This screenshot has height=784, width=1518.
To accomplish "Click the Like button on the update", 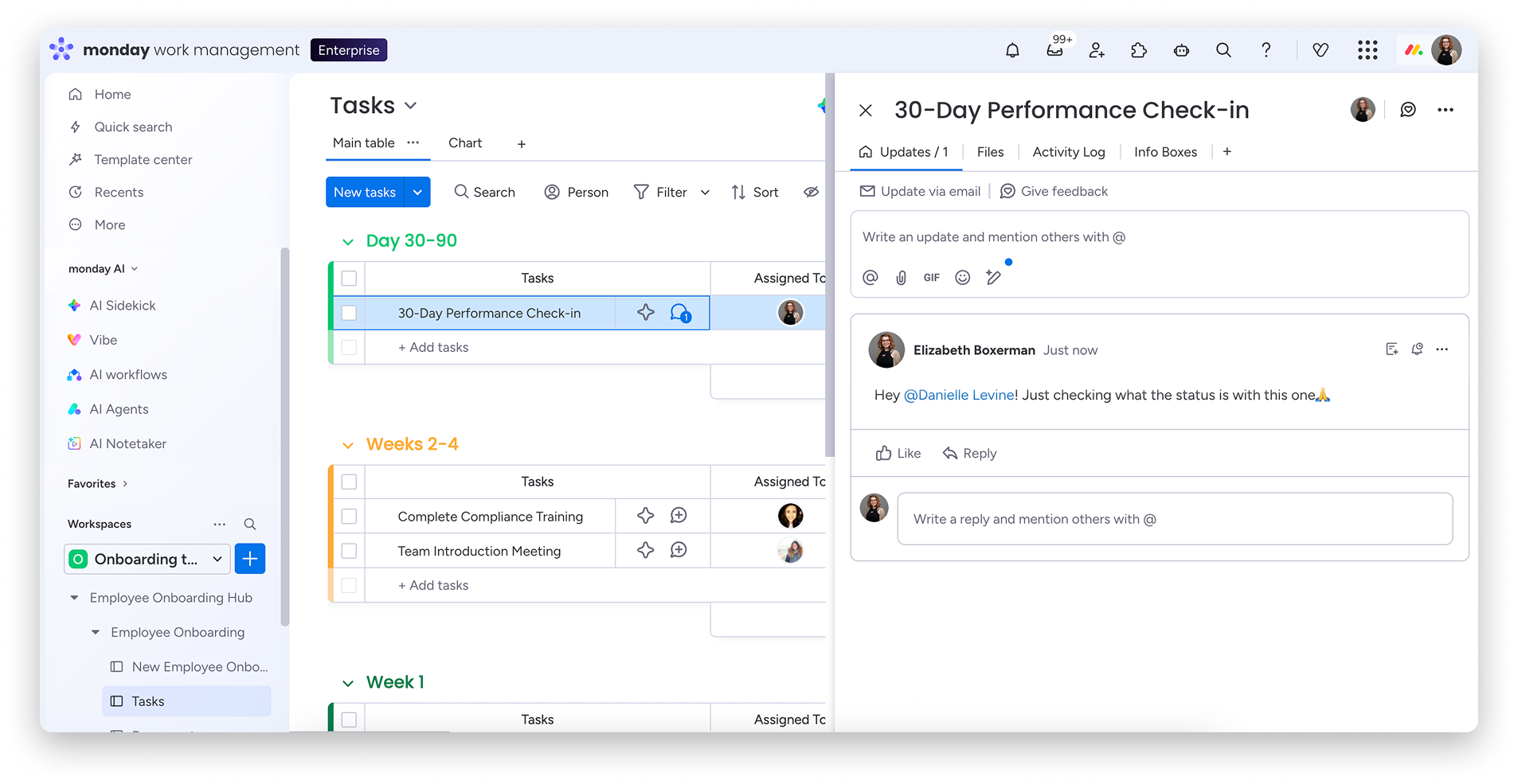I will 898,453.
